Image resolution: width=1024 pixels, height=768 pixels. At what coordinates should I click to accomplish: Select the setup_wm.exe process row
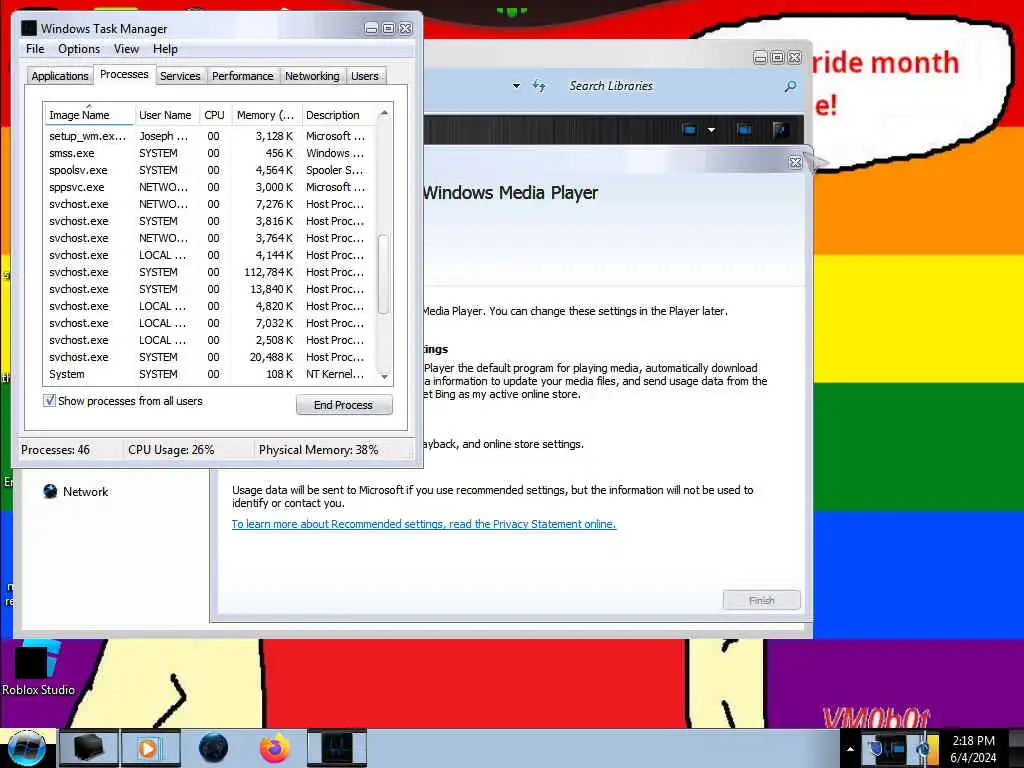[210, 136]
